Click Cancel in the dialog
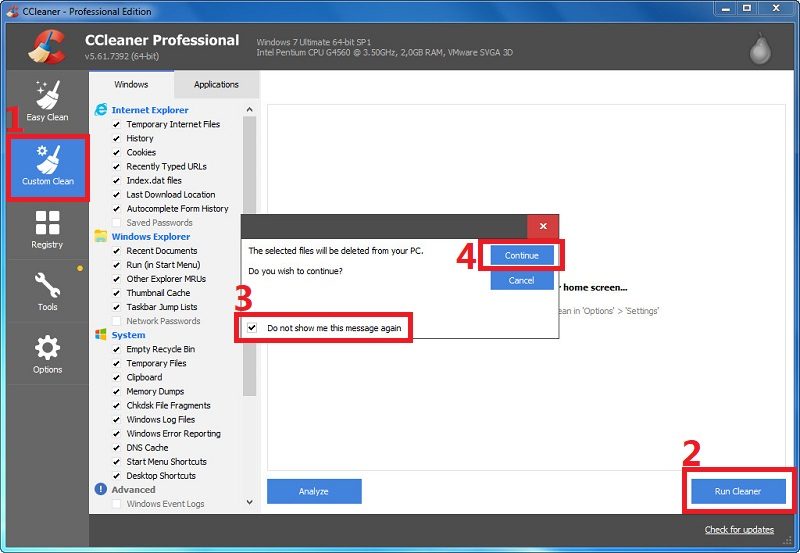 click(521, 280)
